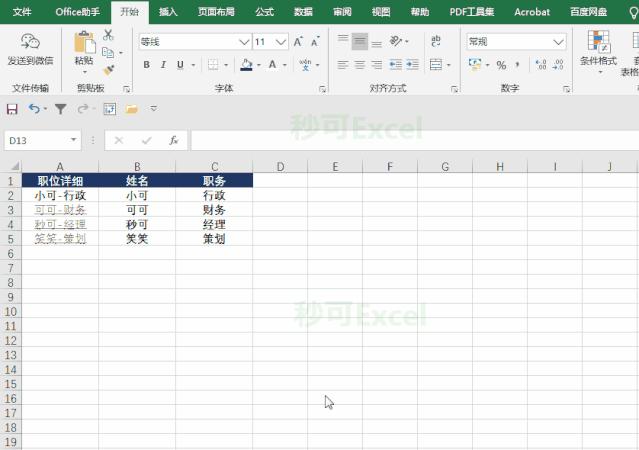
Task: Toggle Italic formatting
Action: pos(163,65)
